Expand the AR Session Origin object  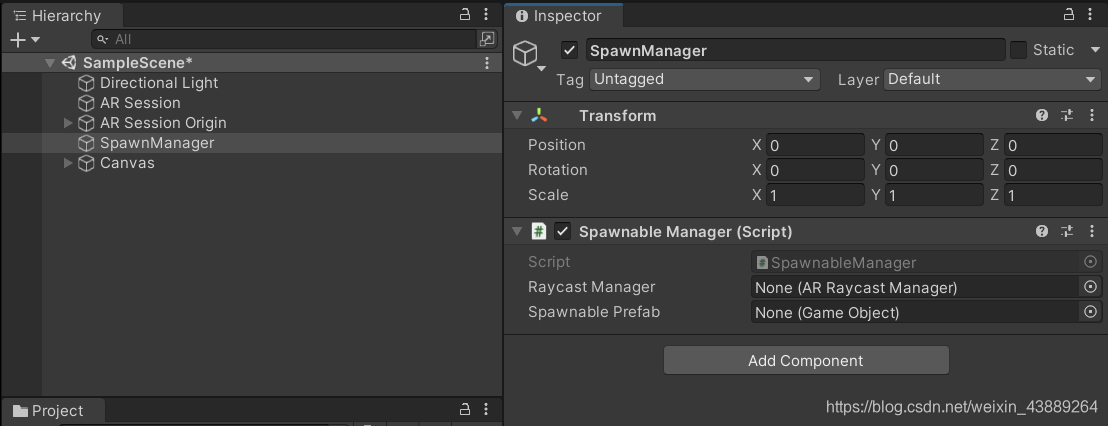click(69, 123)
